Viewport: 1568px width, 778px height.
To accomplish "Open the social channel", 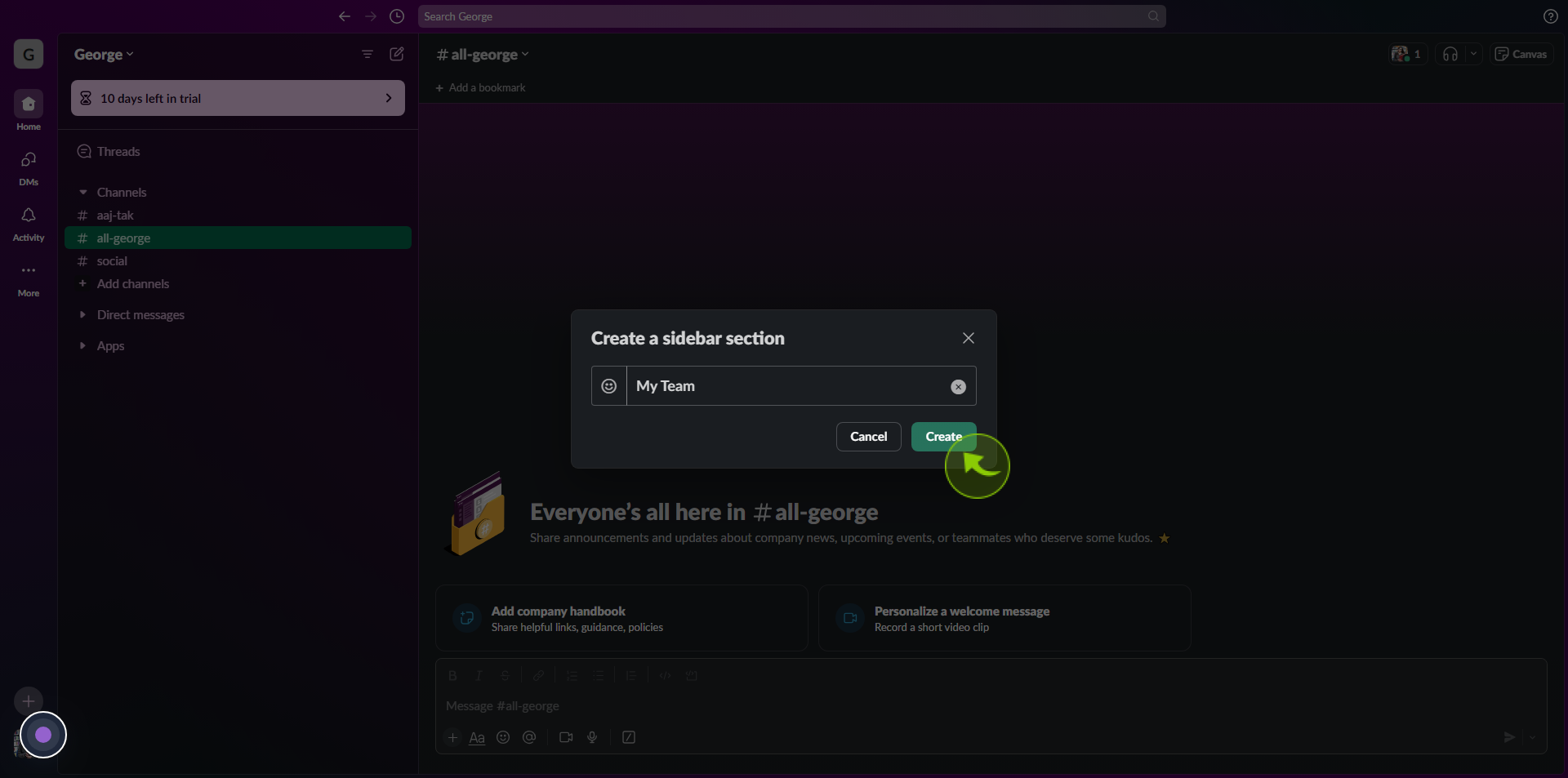I will click(238, 261).
